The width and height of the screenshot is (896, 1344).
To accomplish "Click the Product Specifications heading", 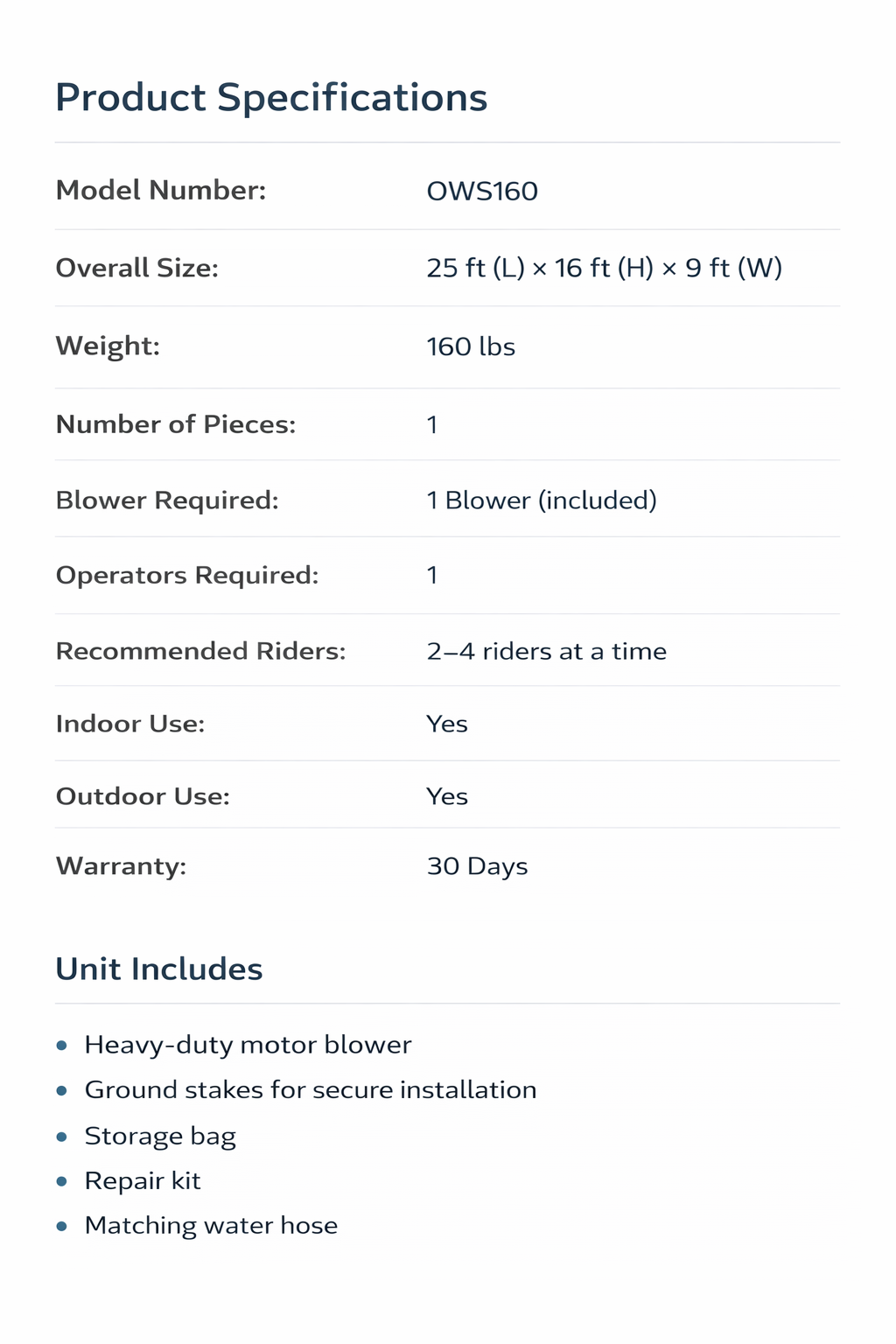I will 271,97.
